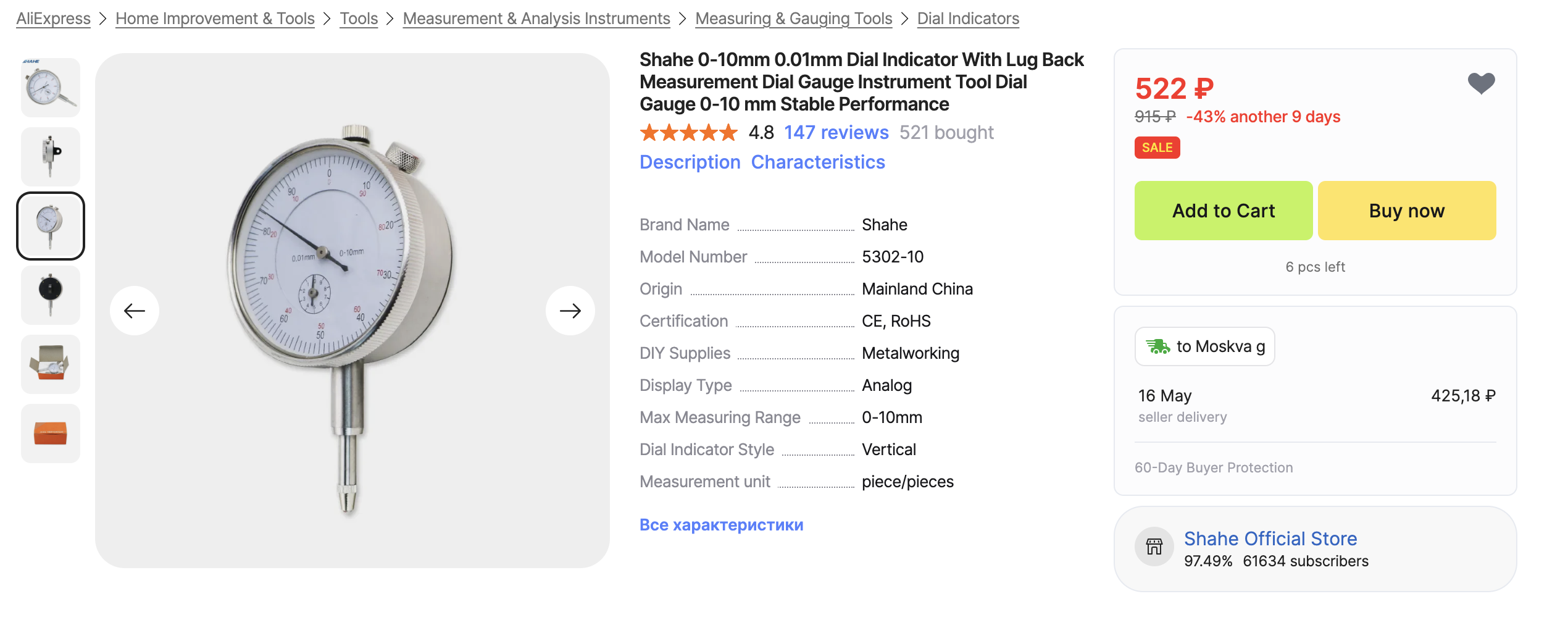
Task: Click the green delivery truck icon
Action: 1157,346
